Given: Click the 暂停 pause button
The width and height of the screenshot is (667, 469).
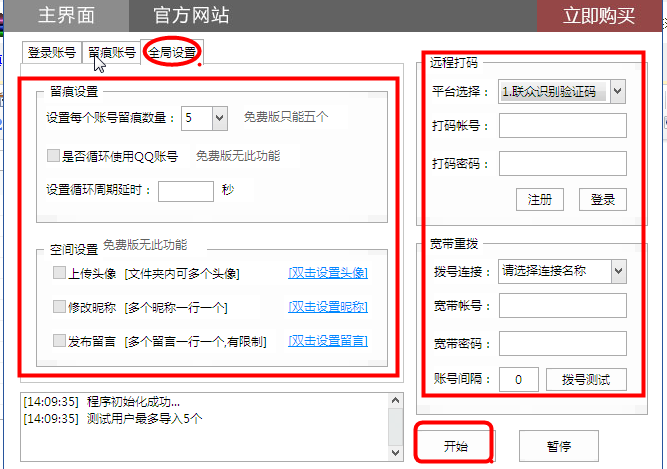Looking at the screenshot, I should coord(559,446).
